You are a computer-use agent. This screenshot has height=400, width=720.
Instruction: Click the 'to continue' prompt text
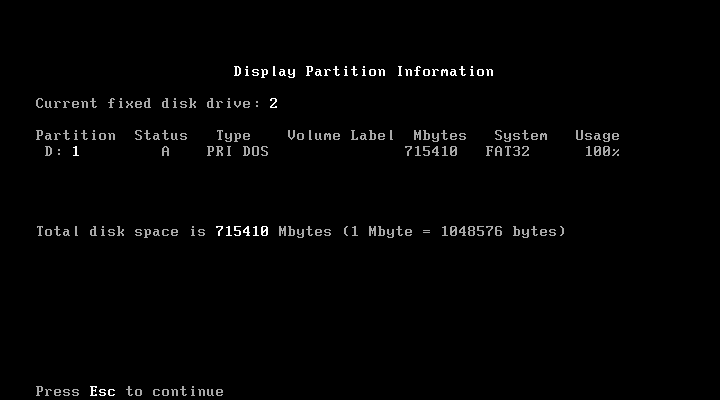coord(174,392)
